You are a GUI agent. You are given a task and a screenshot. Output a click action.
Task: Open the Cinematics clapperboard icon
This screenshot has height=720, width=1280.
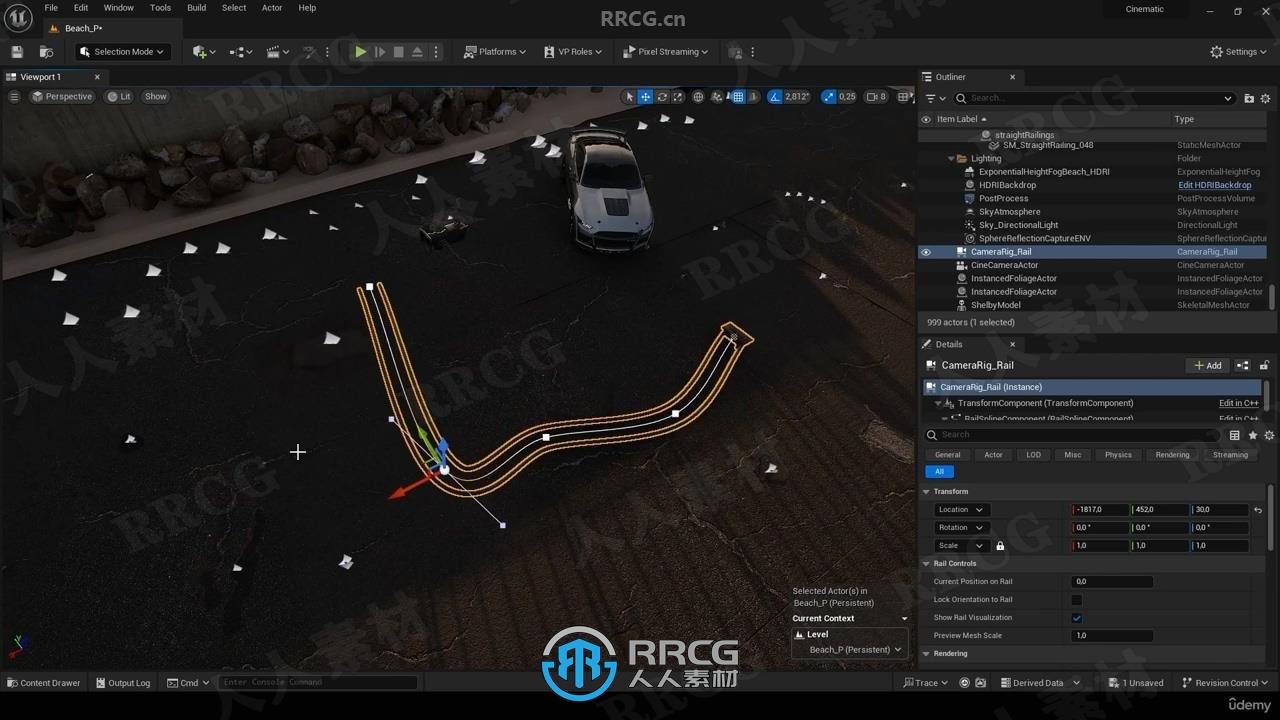point(277,52)
